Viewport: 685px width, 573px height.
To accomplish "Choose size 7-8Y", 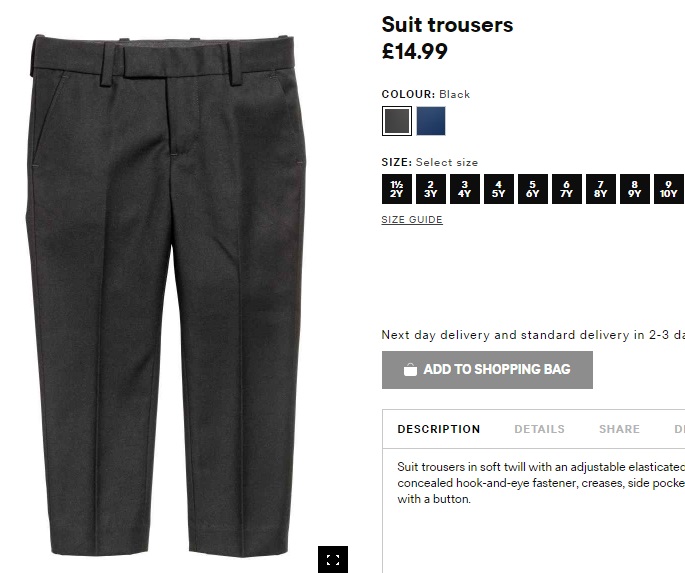I will point(601,189).
